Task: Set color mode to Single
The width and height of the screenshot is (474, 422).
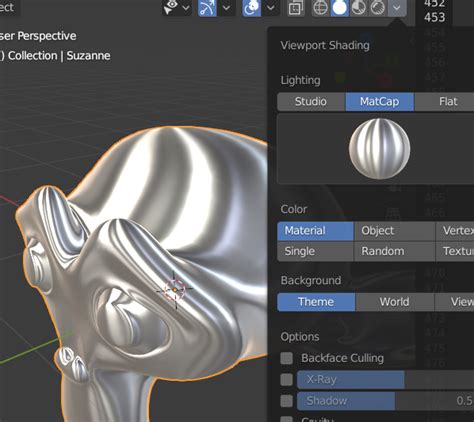Action: (x=315, y=251)
